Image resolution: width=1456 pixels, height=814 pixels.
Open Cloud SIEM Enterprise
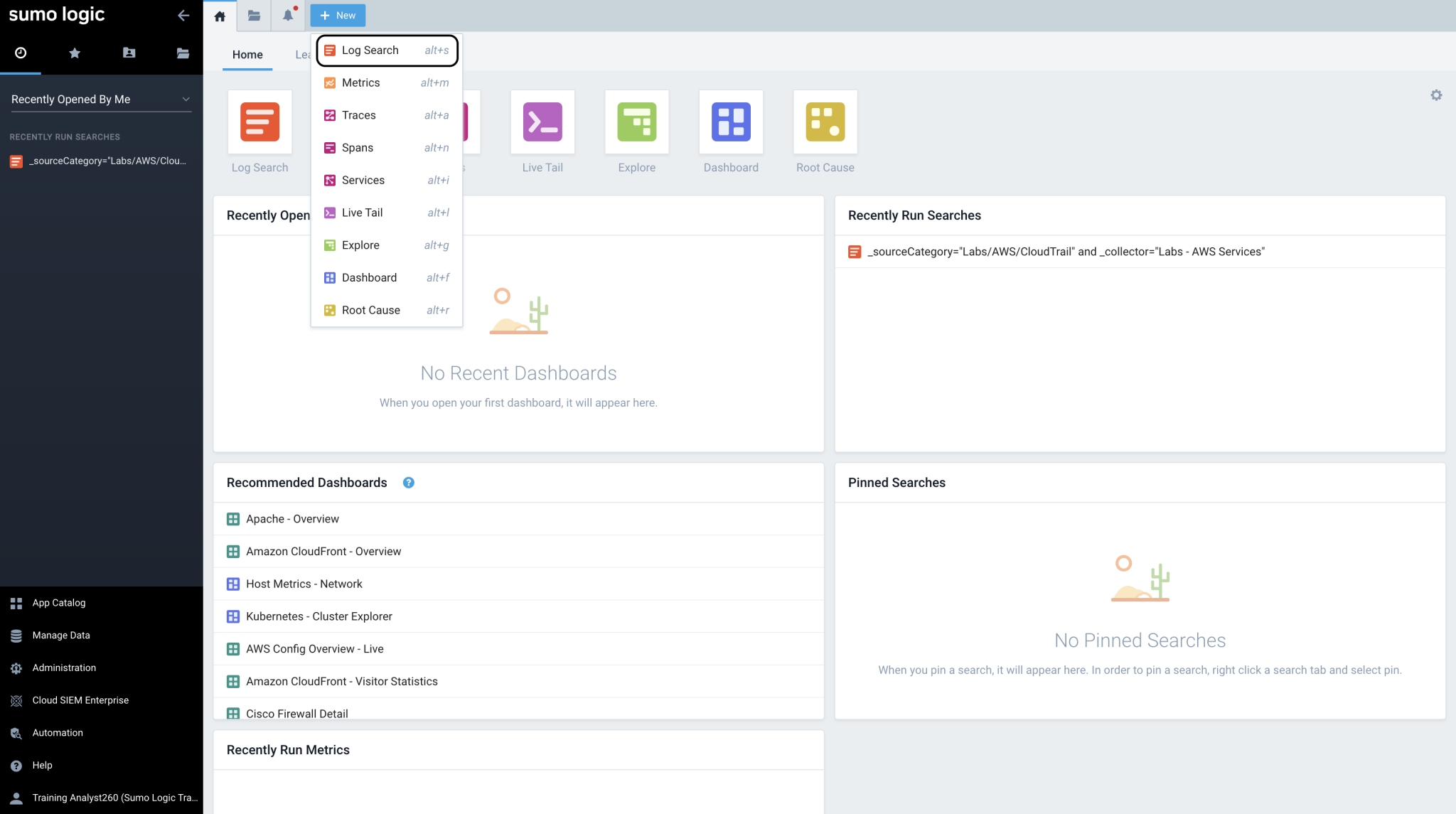(x=101, y=700)
